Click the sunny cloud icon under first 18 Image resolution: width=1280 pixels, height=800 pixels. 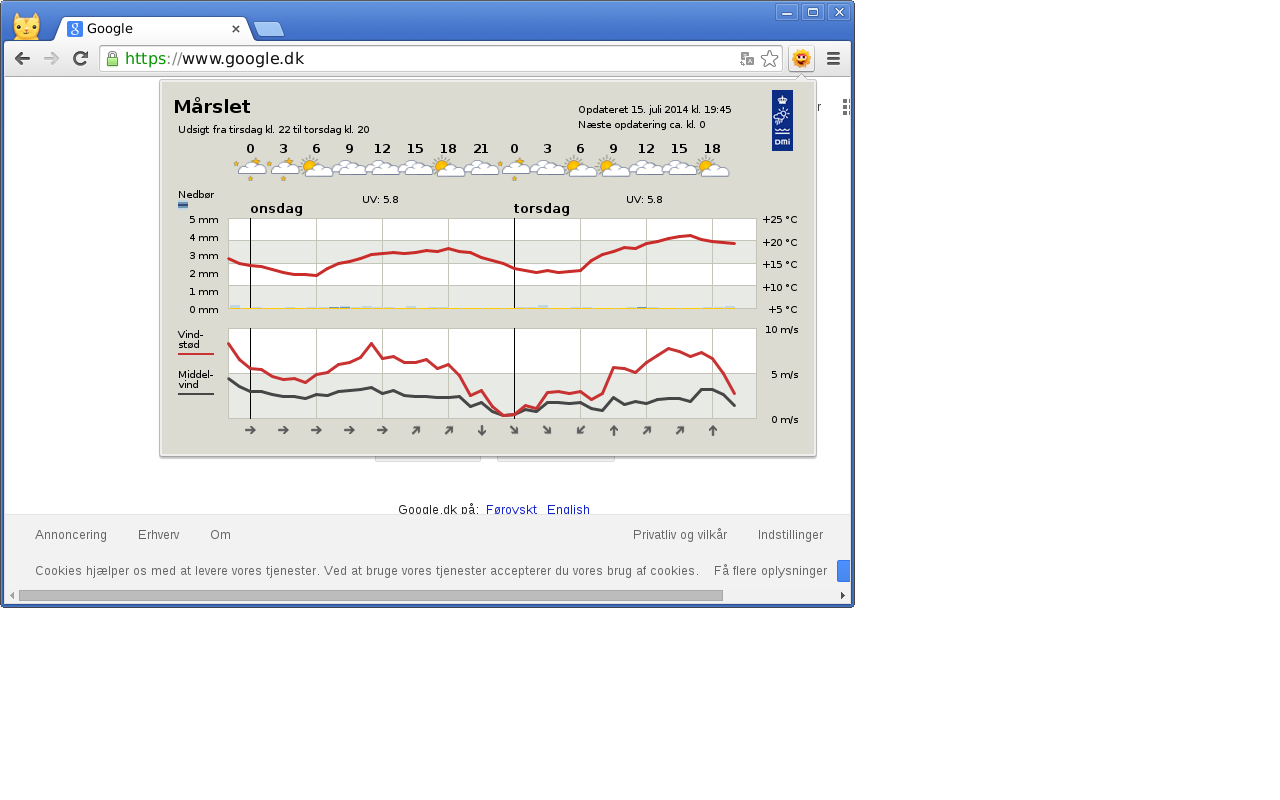448,167
